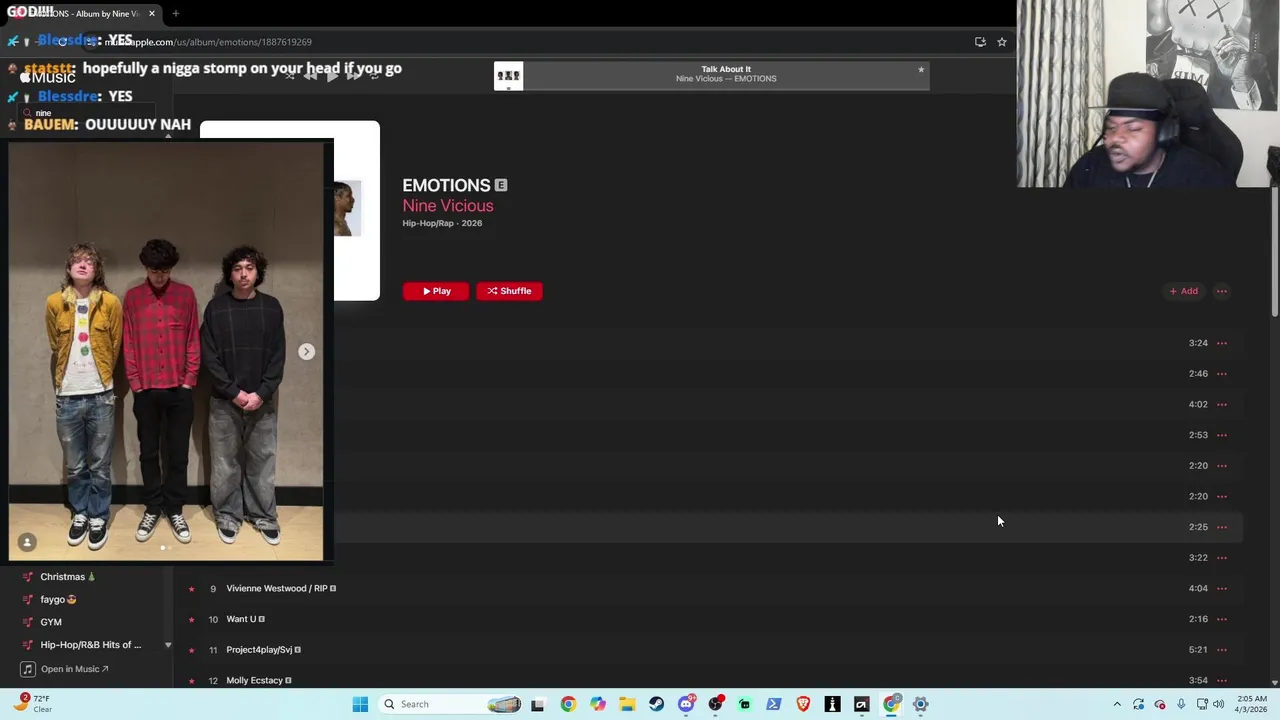The image size is (1280, 720).
Task: Open Hip-Hop/R&B Hits playlist
Action: 90,645
